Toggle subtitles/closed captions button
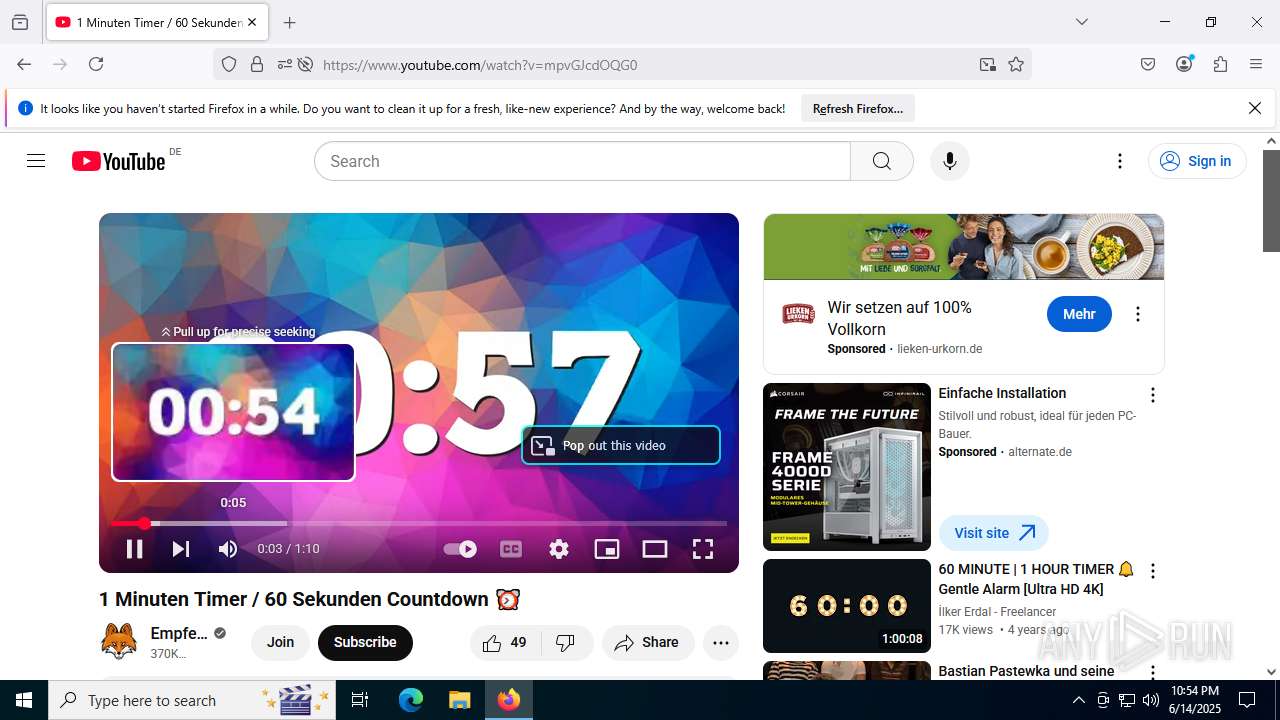 [x=511, y=549]
